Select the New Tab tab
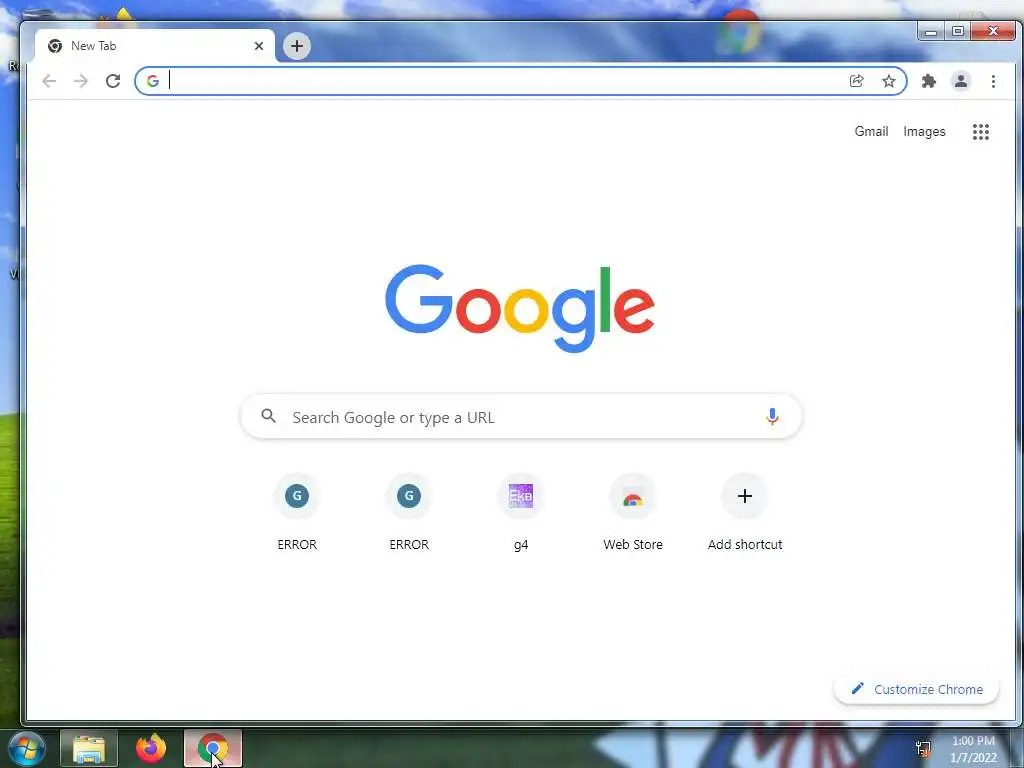1024x768 pixels. tap(155, 46)
